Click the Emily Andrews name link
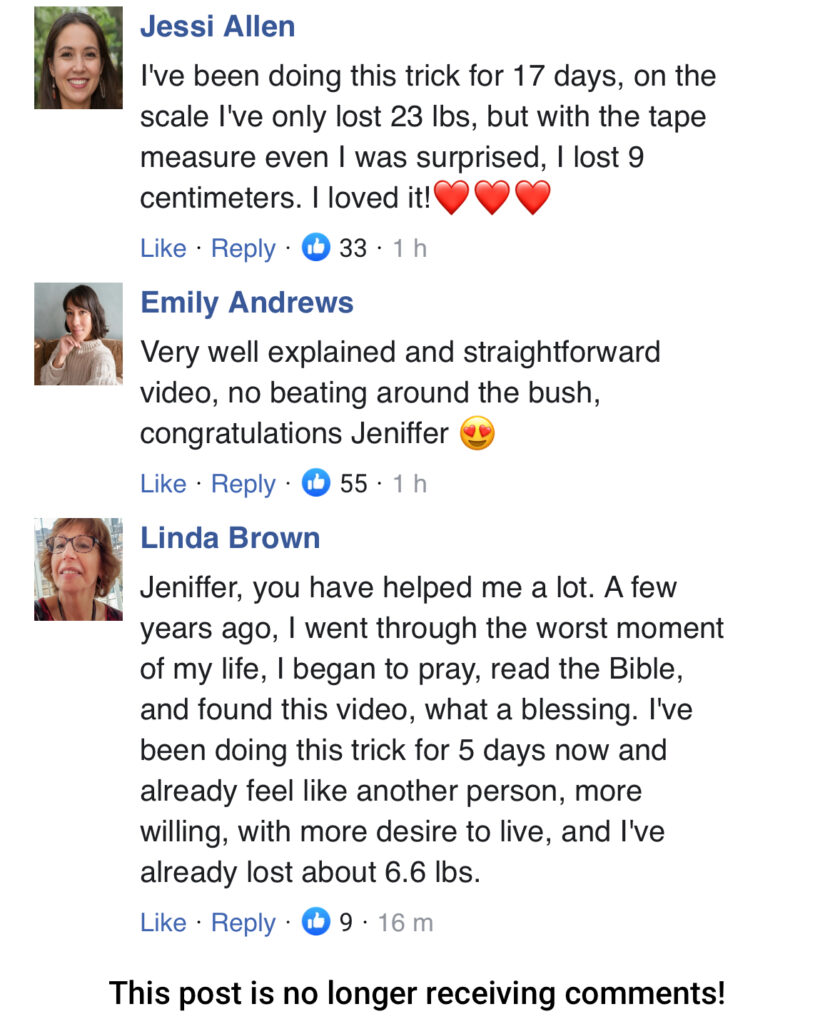This screenshot has width=835, height=1024. tap(246, 302)
